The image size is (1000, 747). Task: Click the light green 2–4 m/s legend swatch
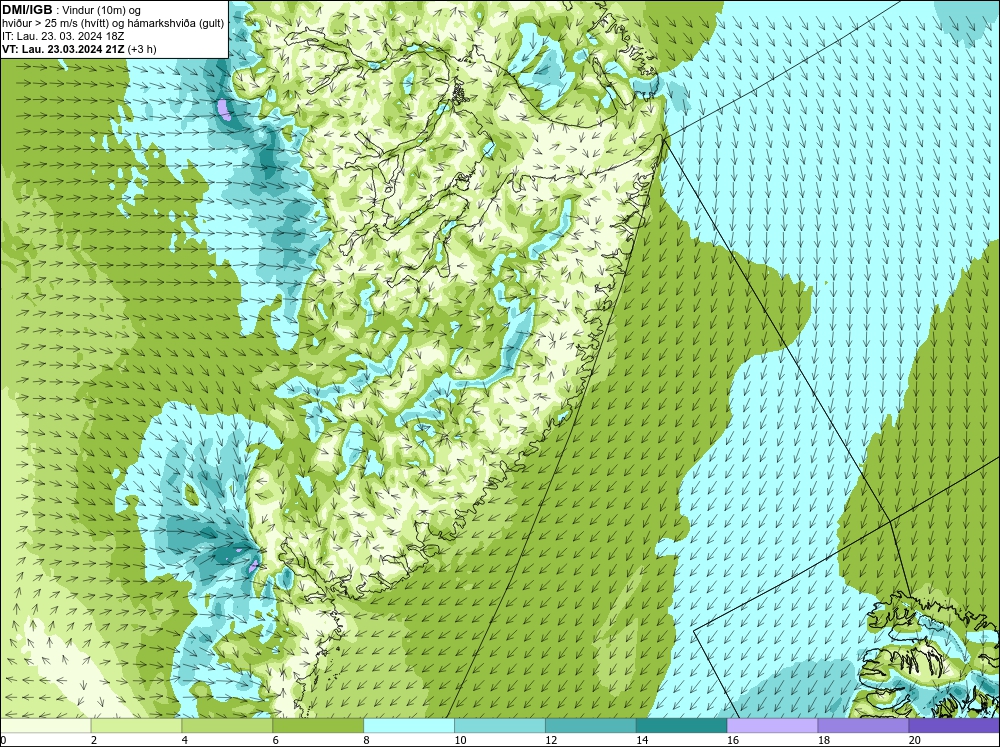136,725
